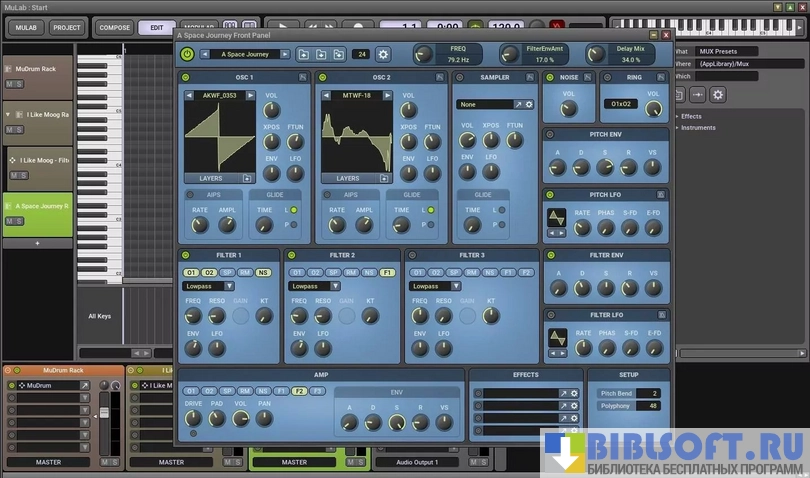Toggle the synth power button

(x=188, y=54)
